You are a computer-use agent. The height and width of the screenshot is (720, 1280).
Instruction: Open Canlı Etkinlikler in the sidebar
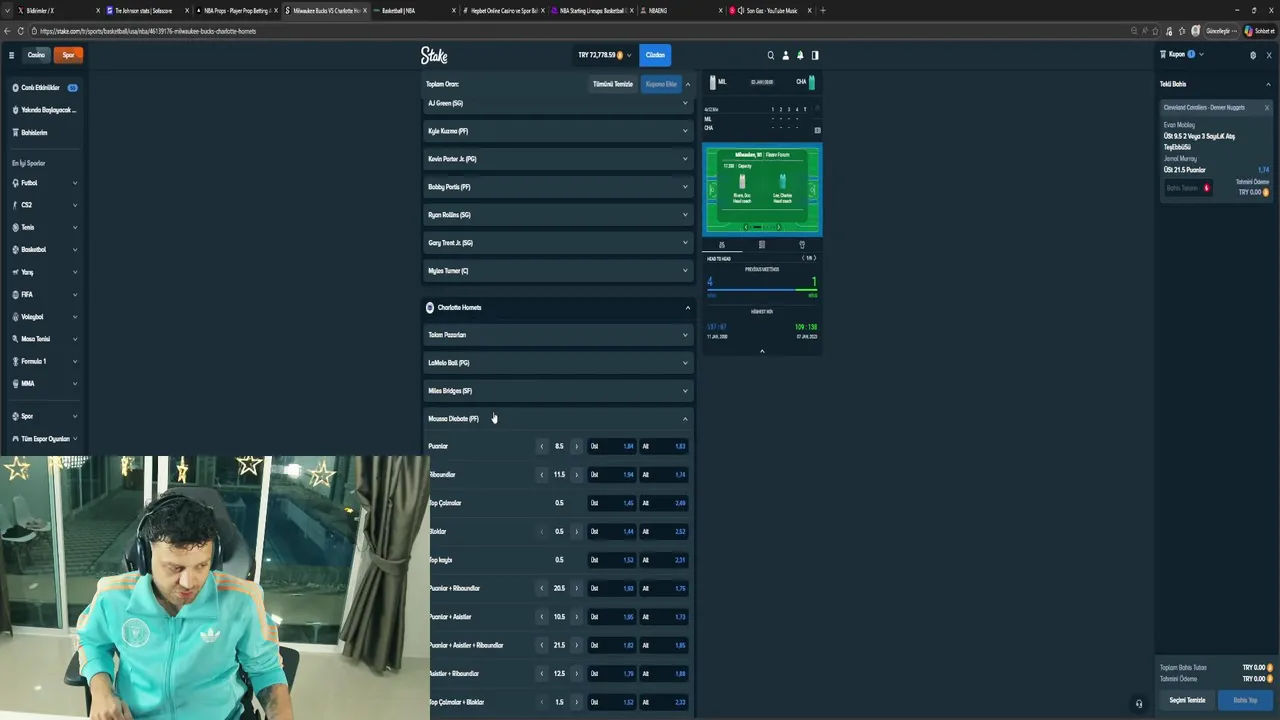[x=43, y=88]
